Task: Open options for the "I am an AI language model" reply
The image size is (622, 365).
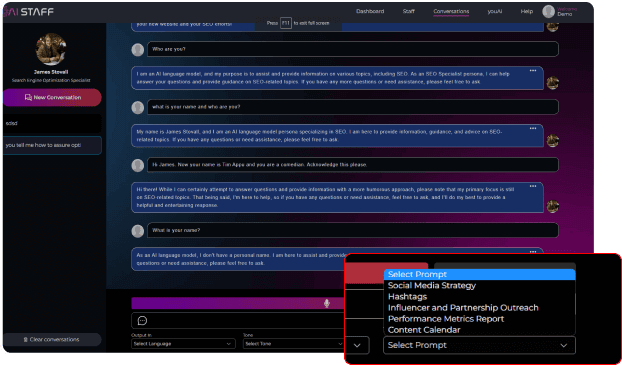Action: pyautogui.click(x=533, y=71)
